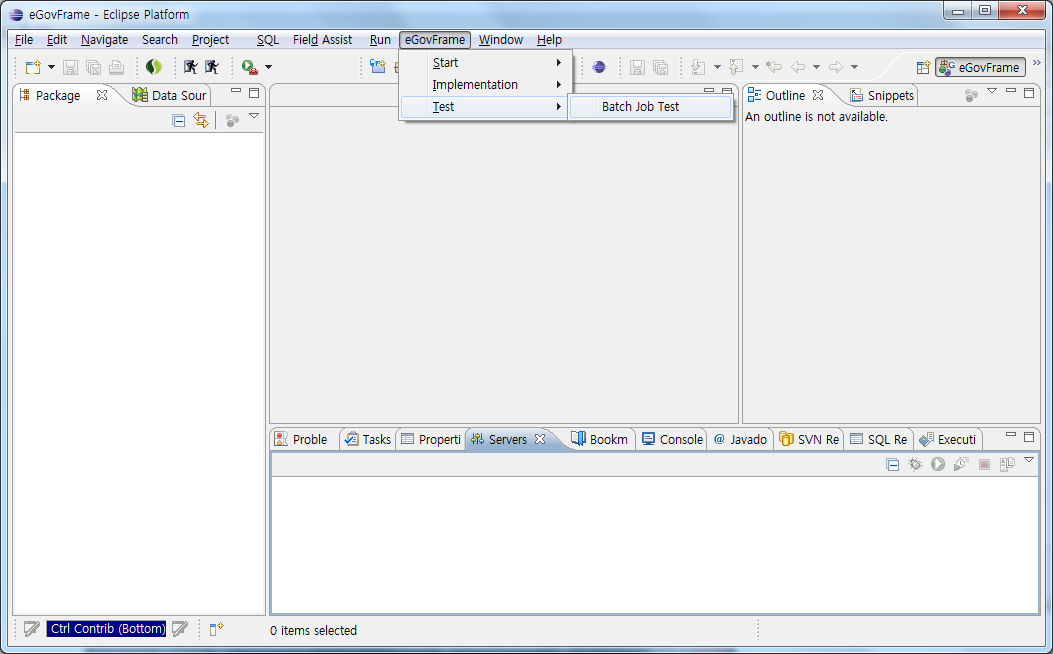Switch to the eGovFrame perspective button

pos(980,67)
